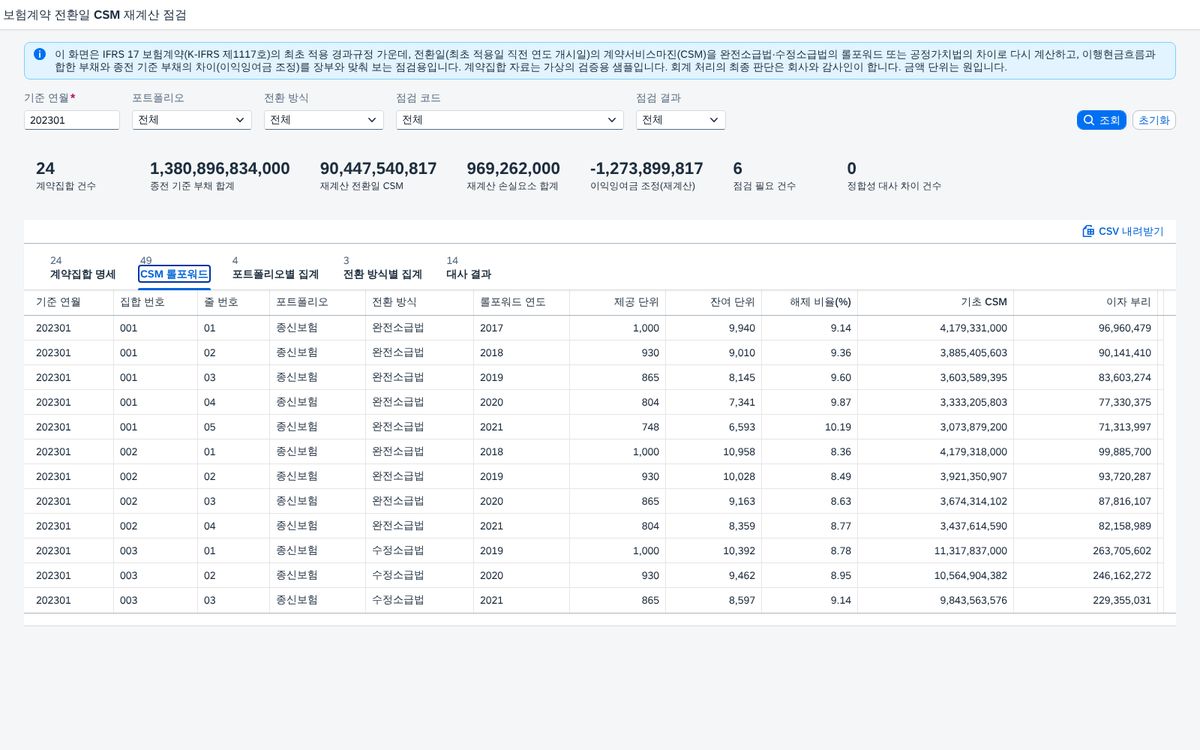1200x750 pixels.
Task: Open the 포트폴리오별 집계 tab
Action: point(275,274)
